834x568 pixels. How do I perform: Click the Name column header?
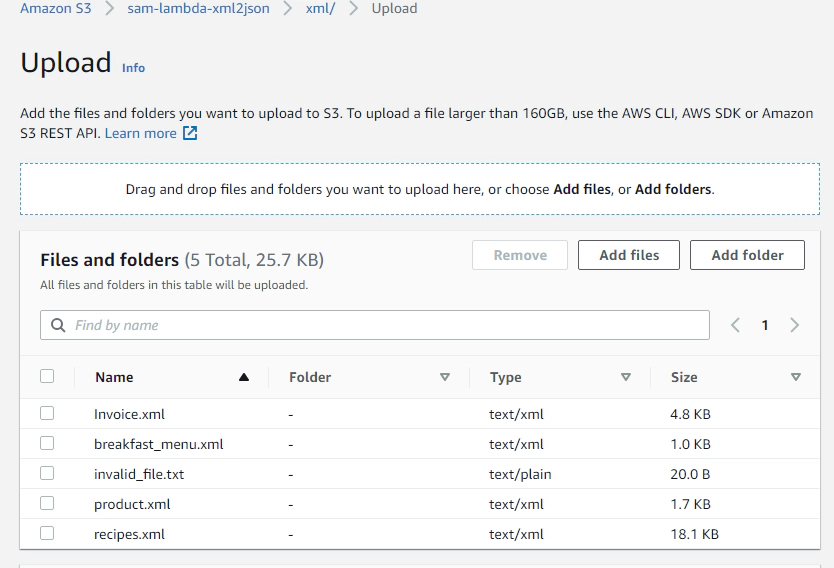114,377
